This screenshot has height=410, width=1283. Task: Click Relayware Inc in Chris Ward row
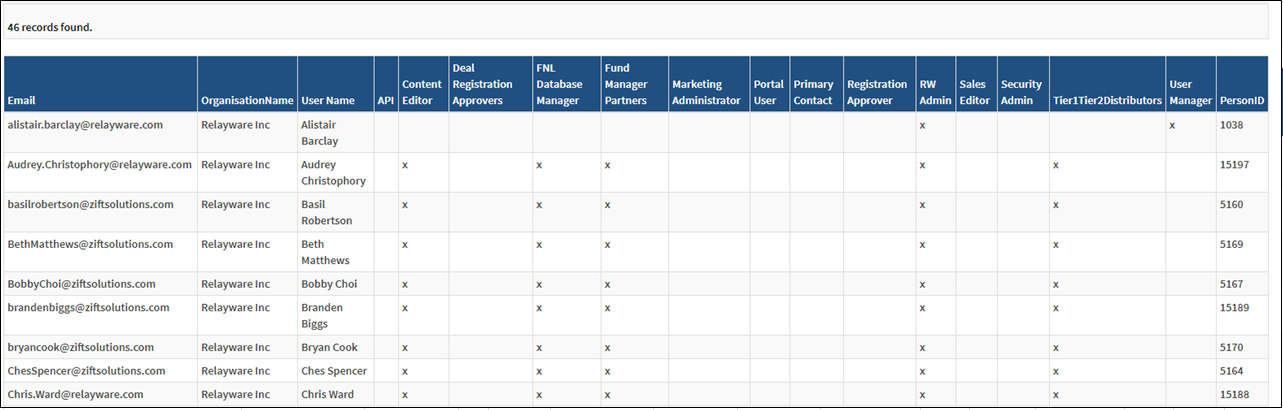click(x=235, y=395)
